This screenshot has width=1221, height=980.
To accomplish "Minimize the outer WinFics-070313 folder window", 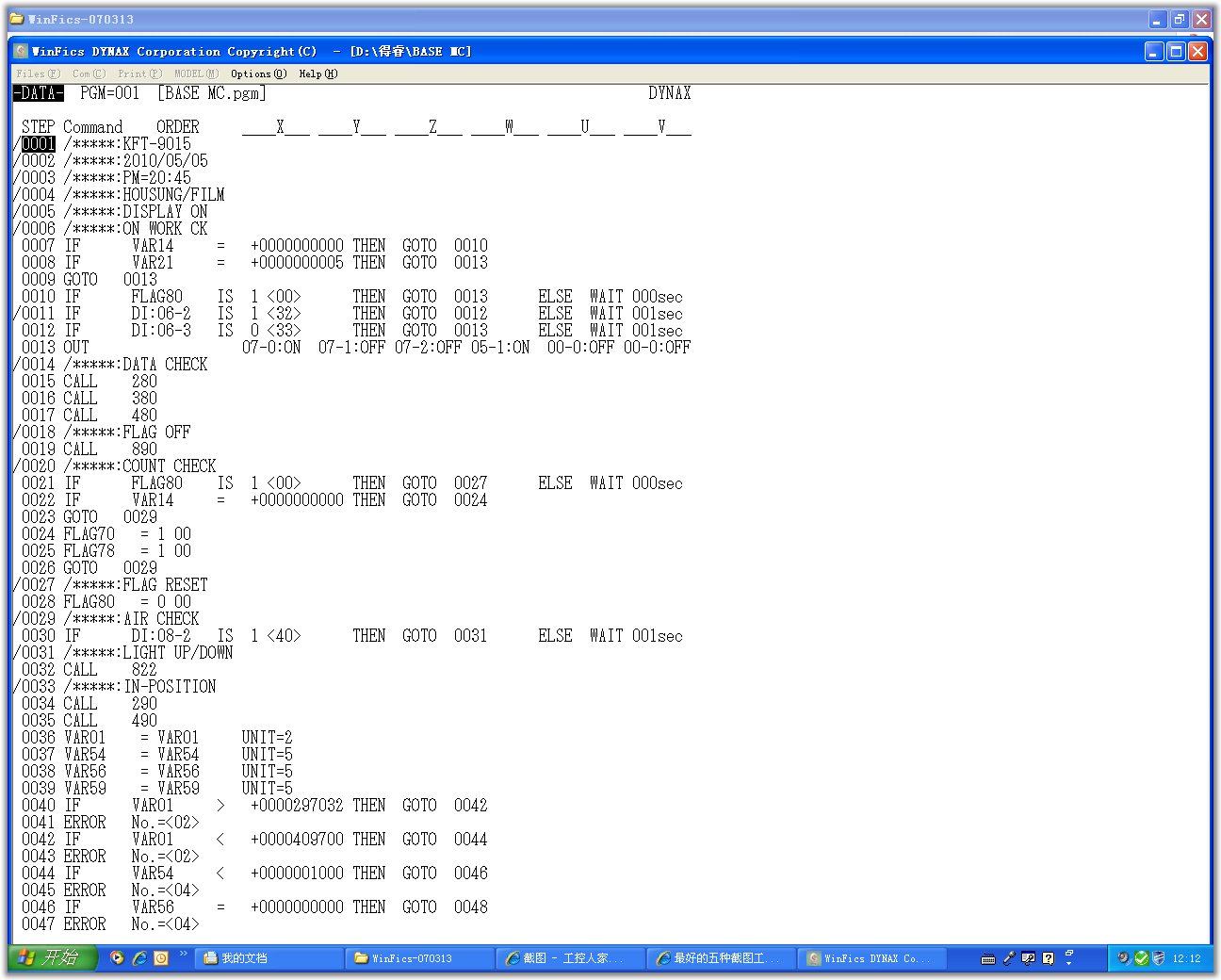I will coord(1158,19).
